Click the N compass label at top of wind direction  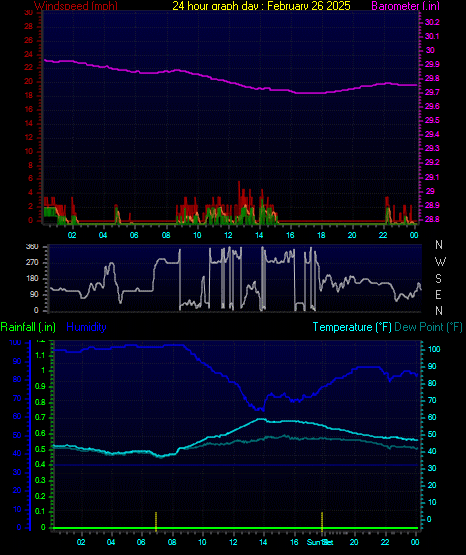click(x=439, y=245)
